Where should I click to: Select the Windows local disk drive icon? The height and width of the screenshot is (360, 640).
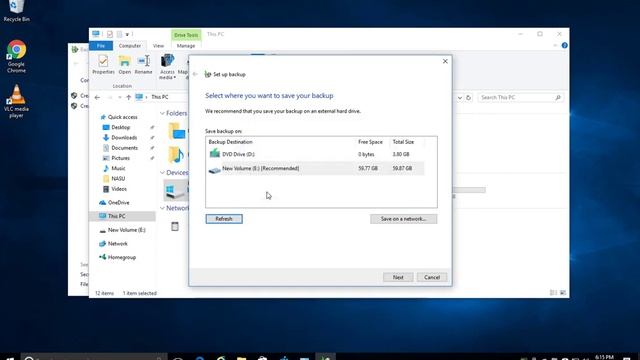click(x=176, y=190)
